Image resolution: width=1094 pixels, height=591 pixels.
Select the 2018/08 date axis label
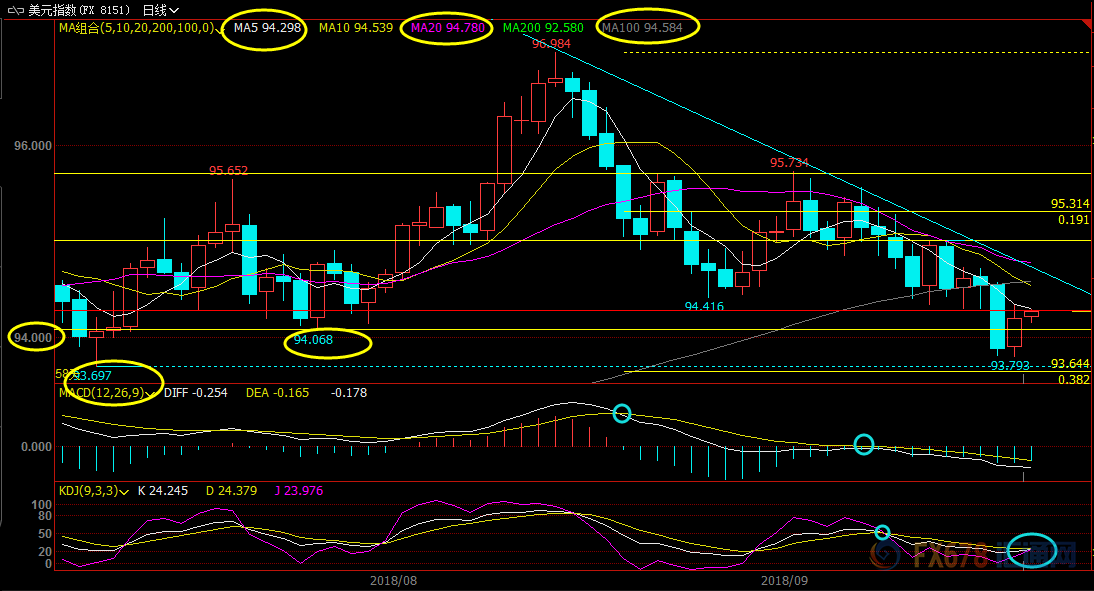393,580
